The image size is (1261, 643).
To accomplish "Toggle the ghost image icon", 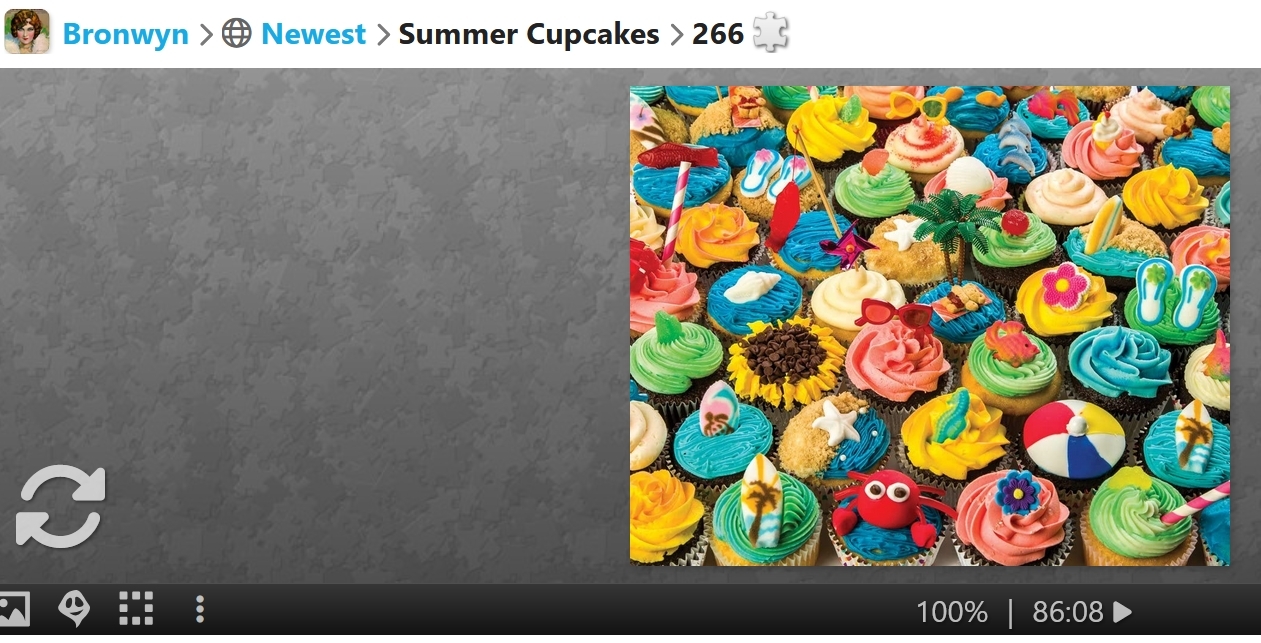I will 74,608.
